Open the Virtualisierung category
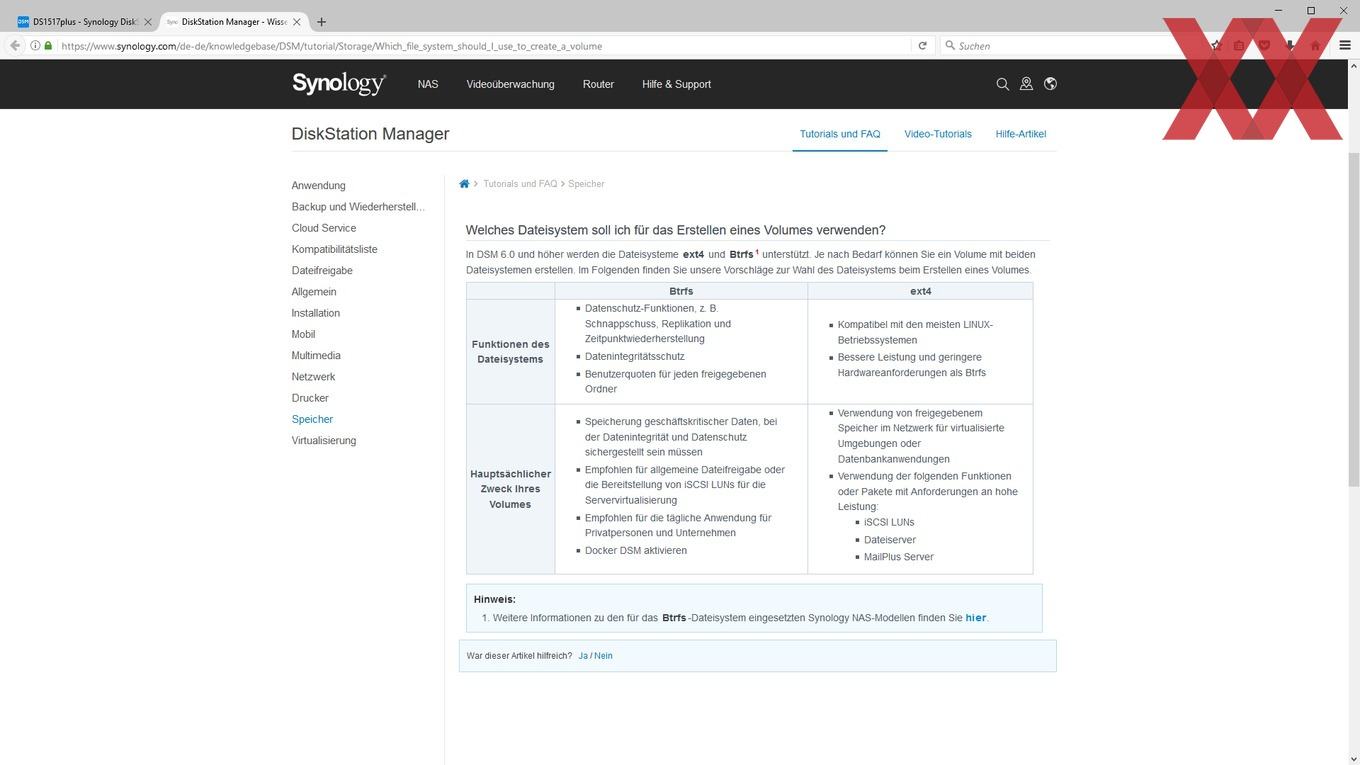This screenshot has width=1360, height=765. point(323,441)
